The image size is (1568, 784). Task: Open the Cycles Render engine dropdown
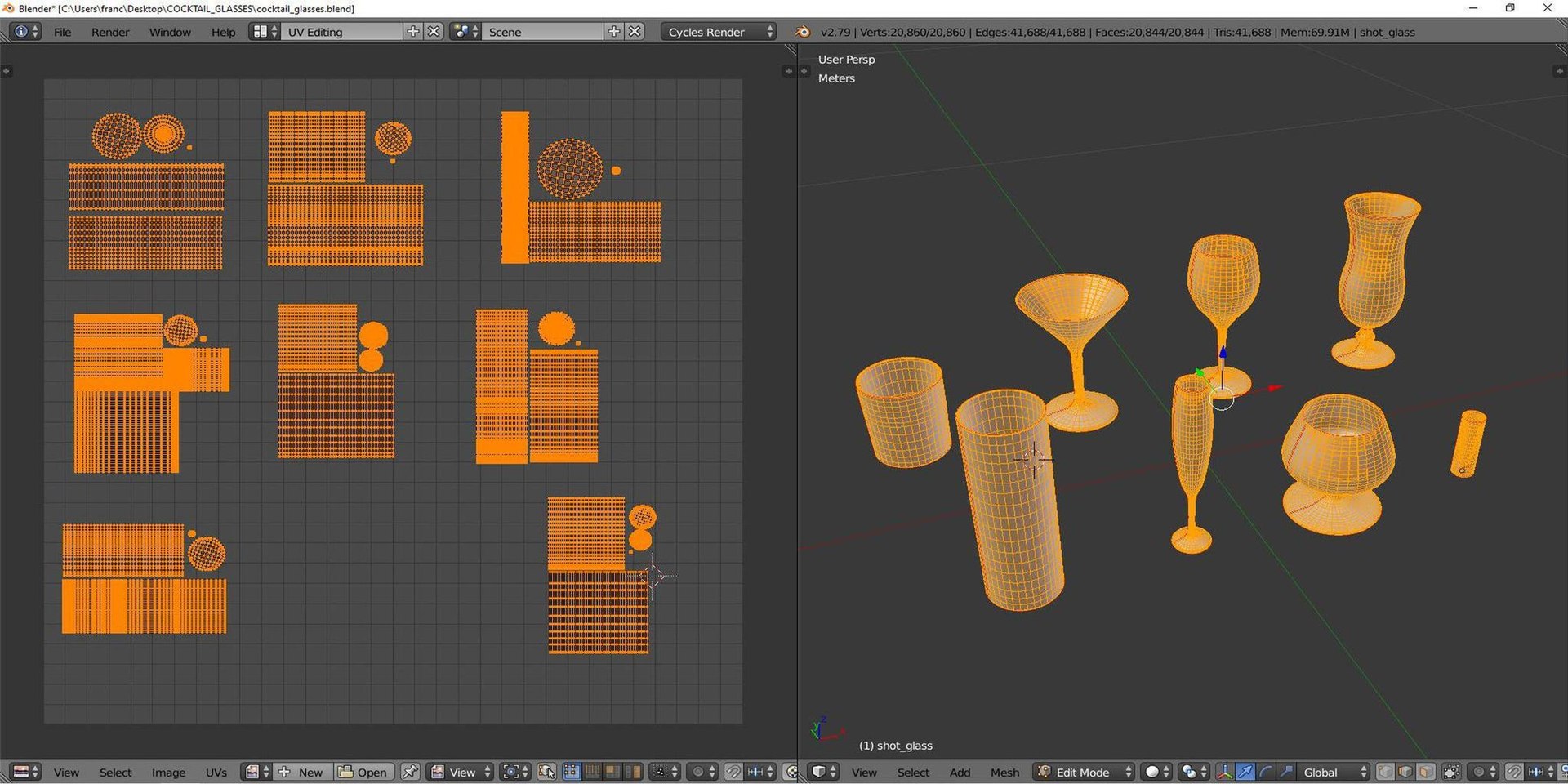(719, 32)
